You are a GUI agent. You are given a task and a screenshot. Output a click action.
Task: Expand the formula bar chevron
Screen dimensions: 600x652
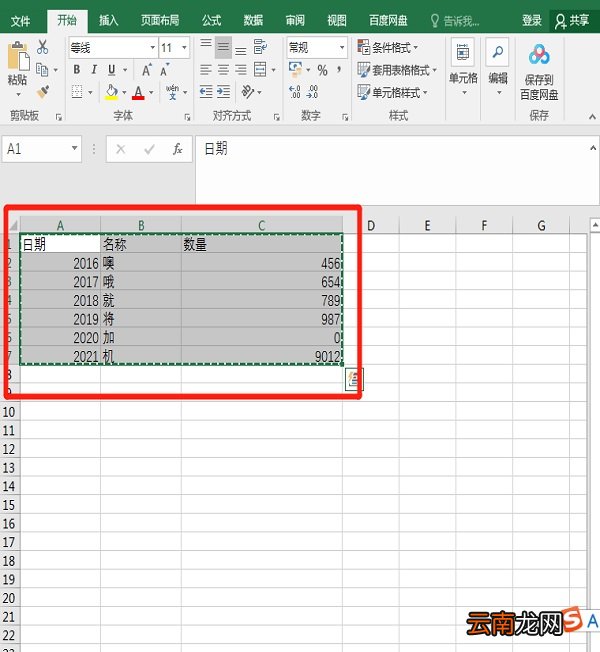click(x=593, y=148)
